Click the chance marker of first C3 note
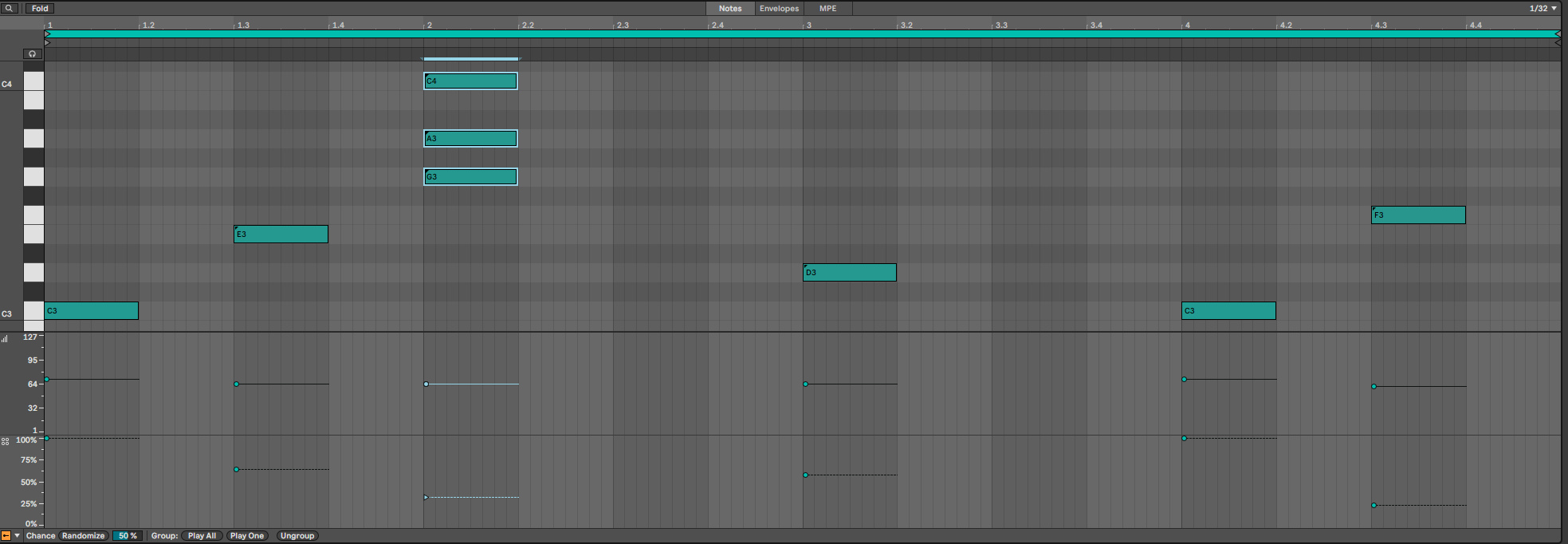 click(x=47, y=439)
